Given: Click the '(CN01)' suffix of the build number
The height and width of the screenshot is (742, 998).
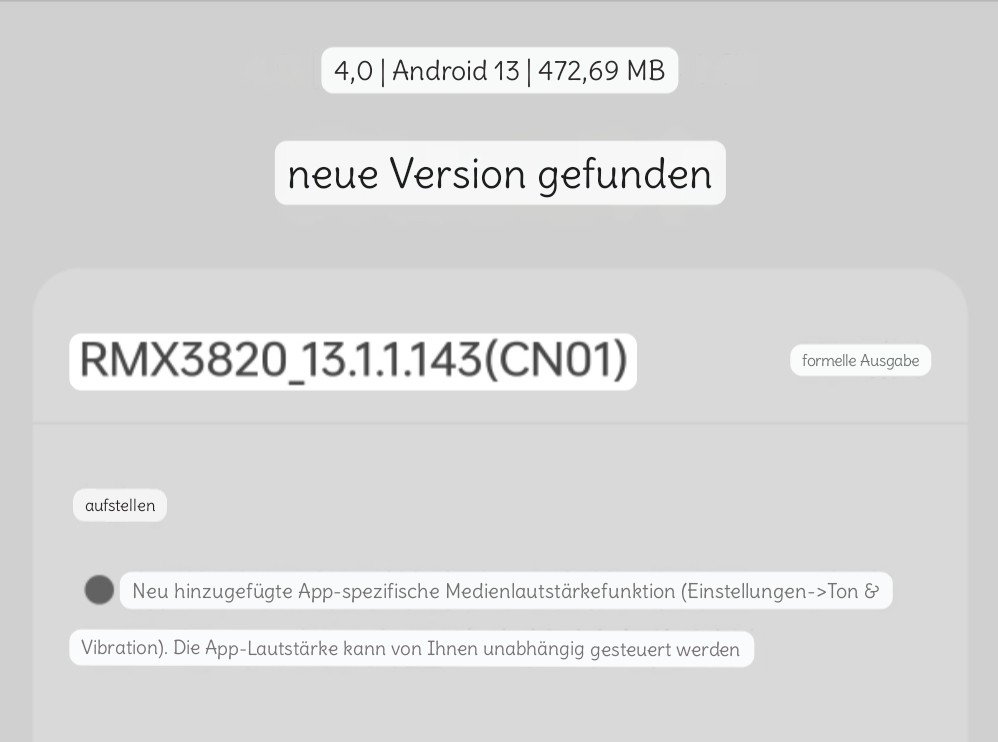Looking at the screenshot, I should 556,361.
